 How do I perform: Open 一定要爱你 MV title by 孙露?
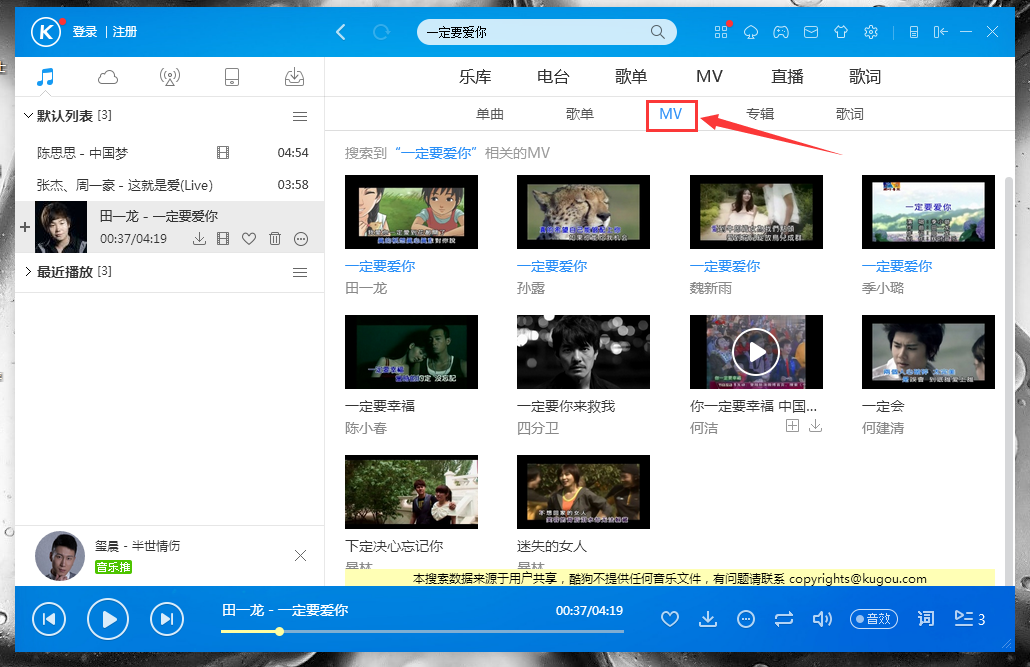click(x=552, y=266)
